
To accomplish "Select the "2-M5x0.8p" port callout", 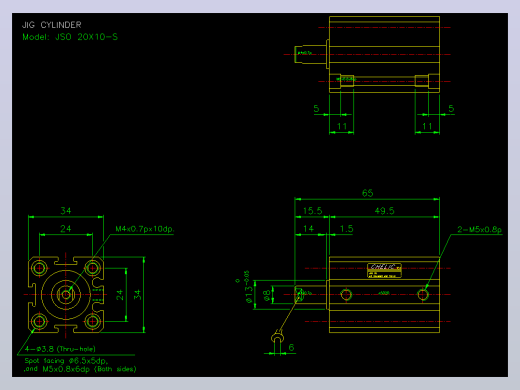I will [479, 229].
